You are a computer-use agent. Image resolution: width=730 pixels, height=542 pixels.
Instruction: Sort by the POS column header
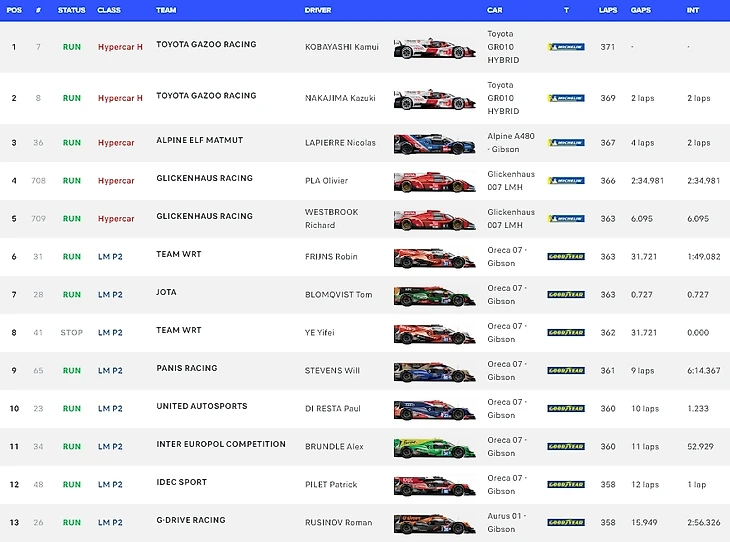pos(15,9)
